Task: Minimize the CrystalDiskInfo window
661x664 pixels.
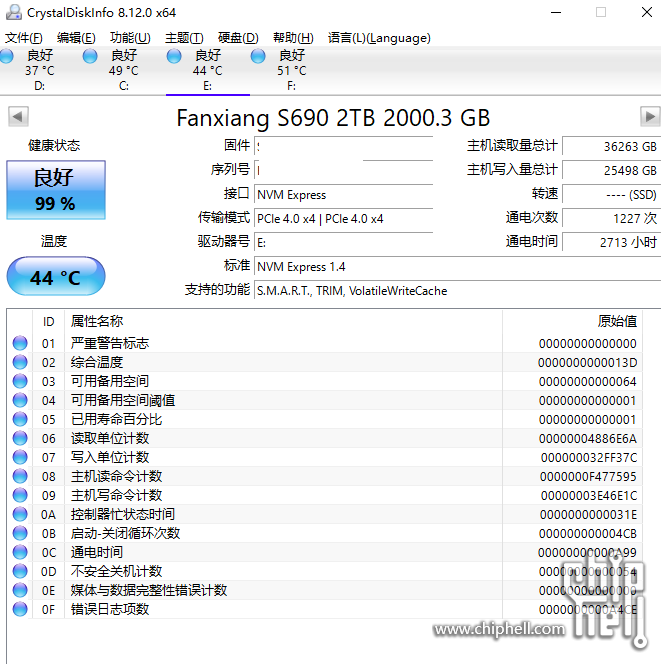Action: [x=556, y=12]
